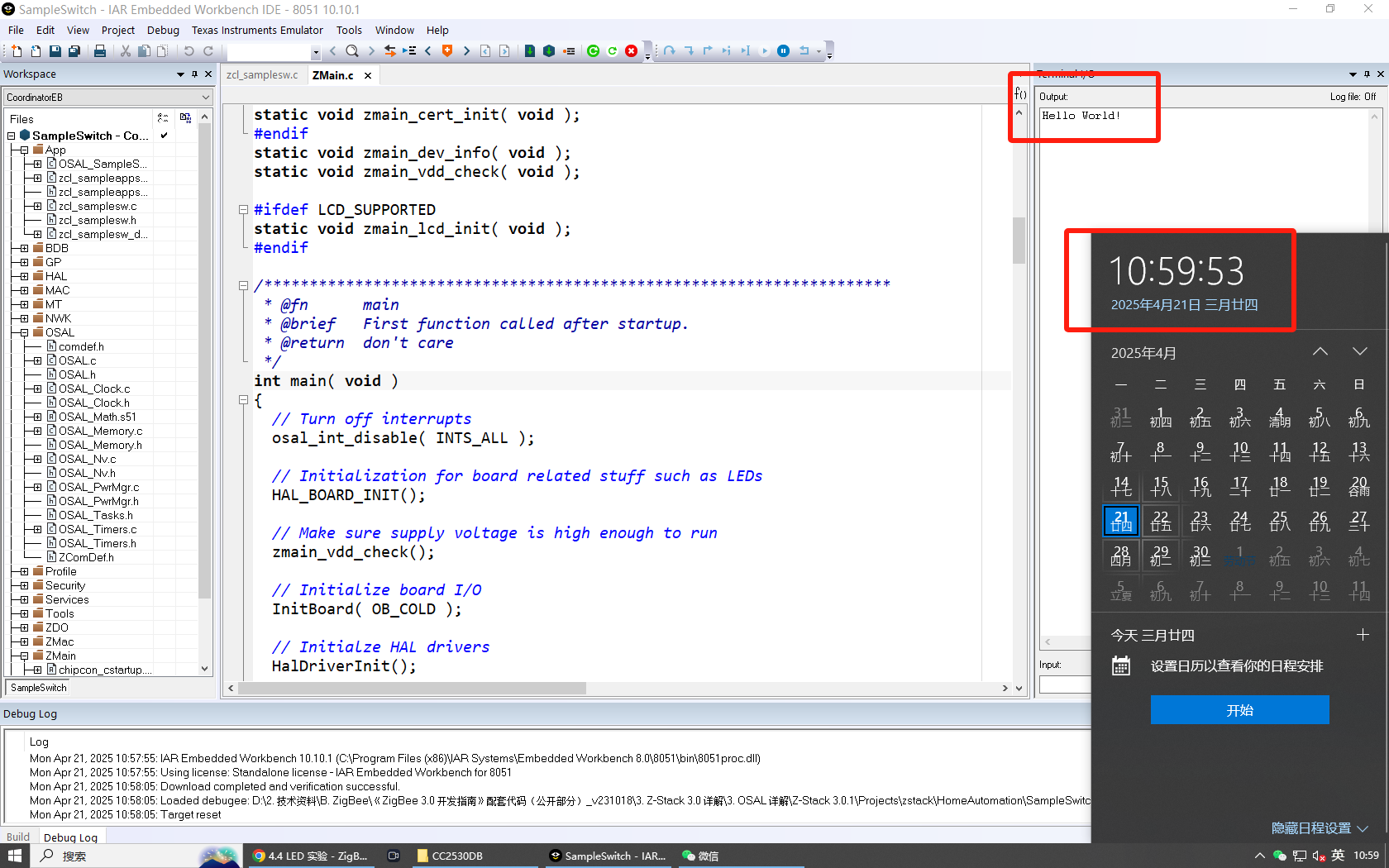
Task: Click the Go To line icon
Action: click(409, 51)
